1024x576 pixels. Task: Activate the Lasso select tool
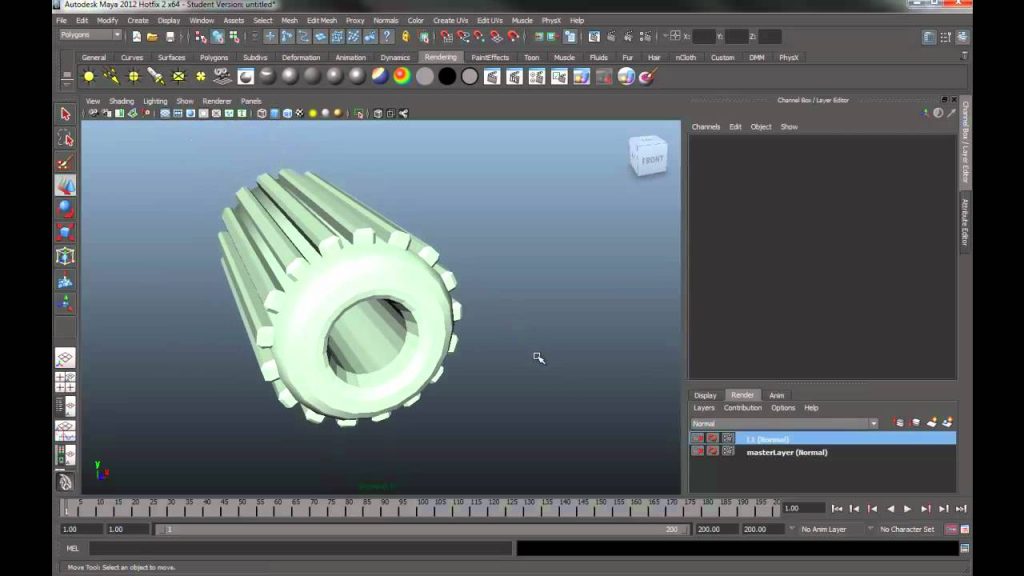(x=65, y=138)
